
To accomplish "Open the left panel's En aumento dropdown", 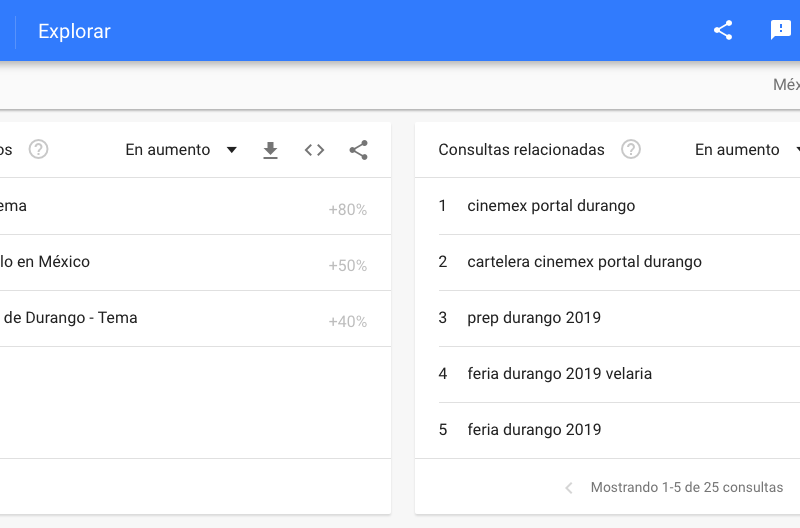I will tap(181, 150).
